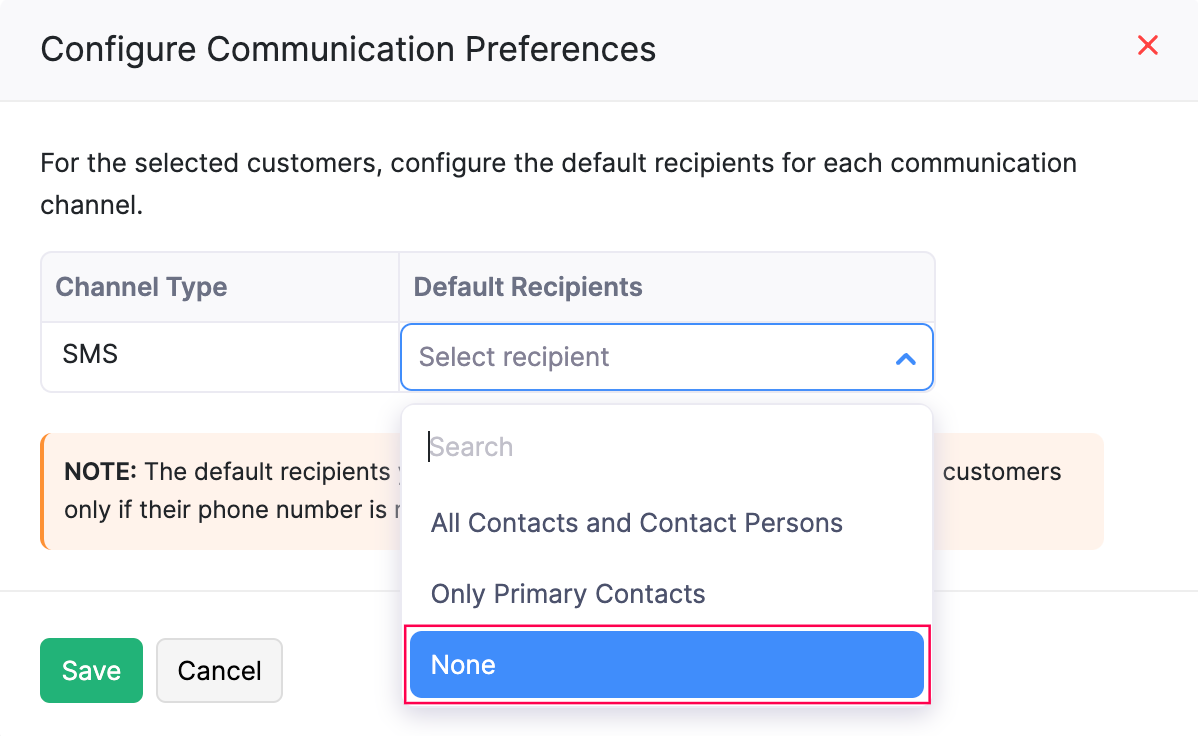The height and width of the screenshot is (736, 1198).
Task: Close the Configure Communication Preferences dialog
Action: (x=1148, y=46)
